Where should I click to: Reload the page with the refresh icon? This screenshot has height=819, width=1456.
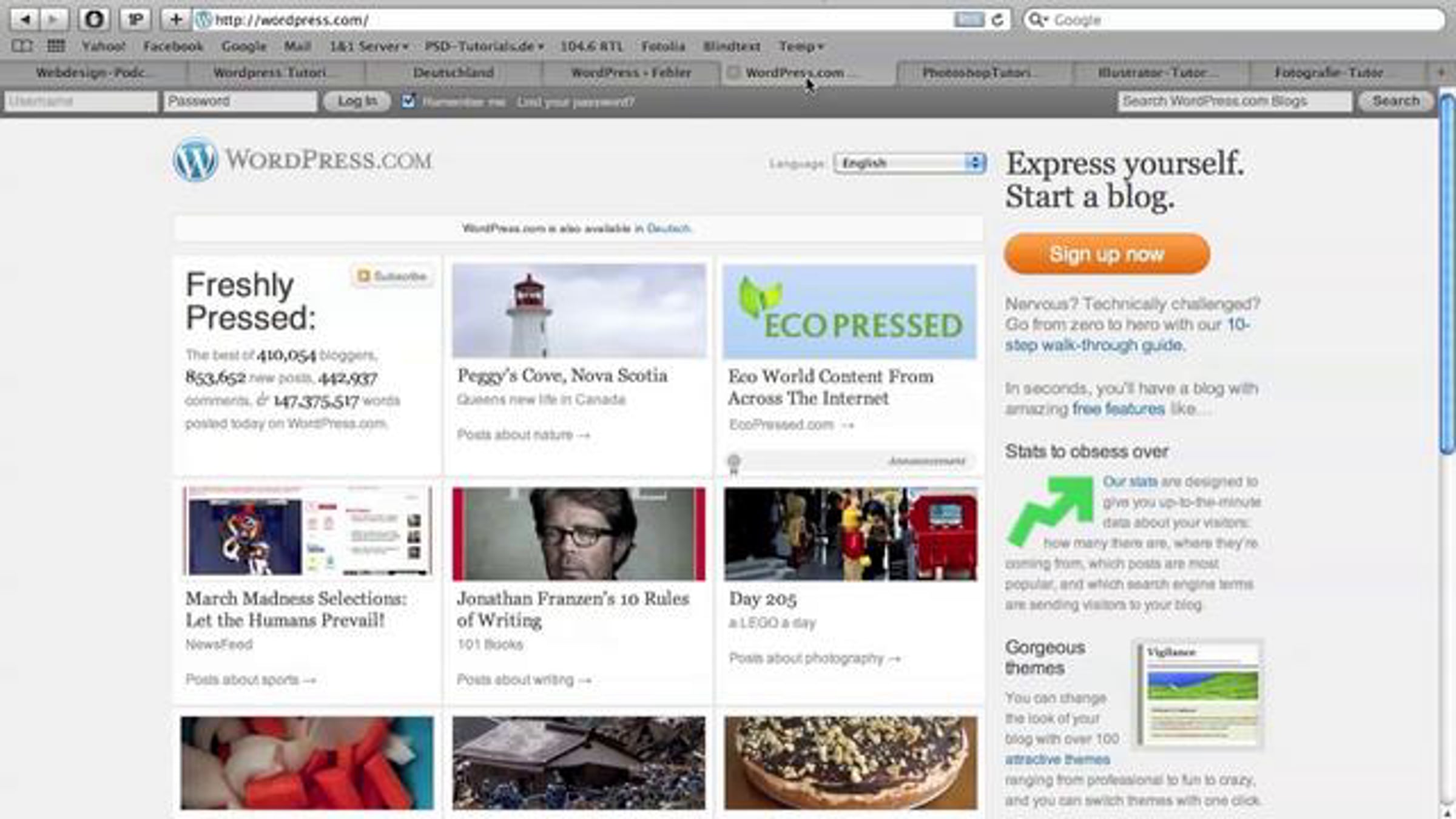[x=997, y=20]
